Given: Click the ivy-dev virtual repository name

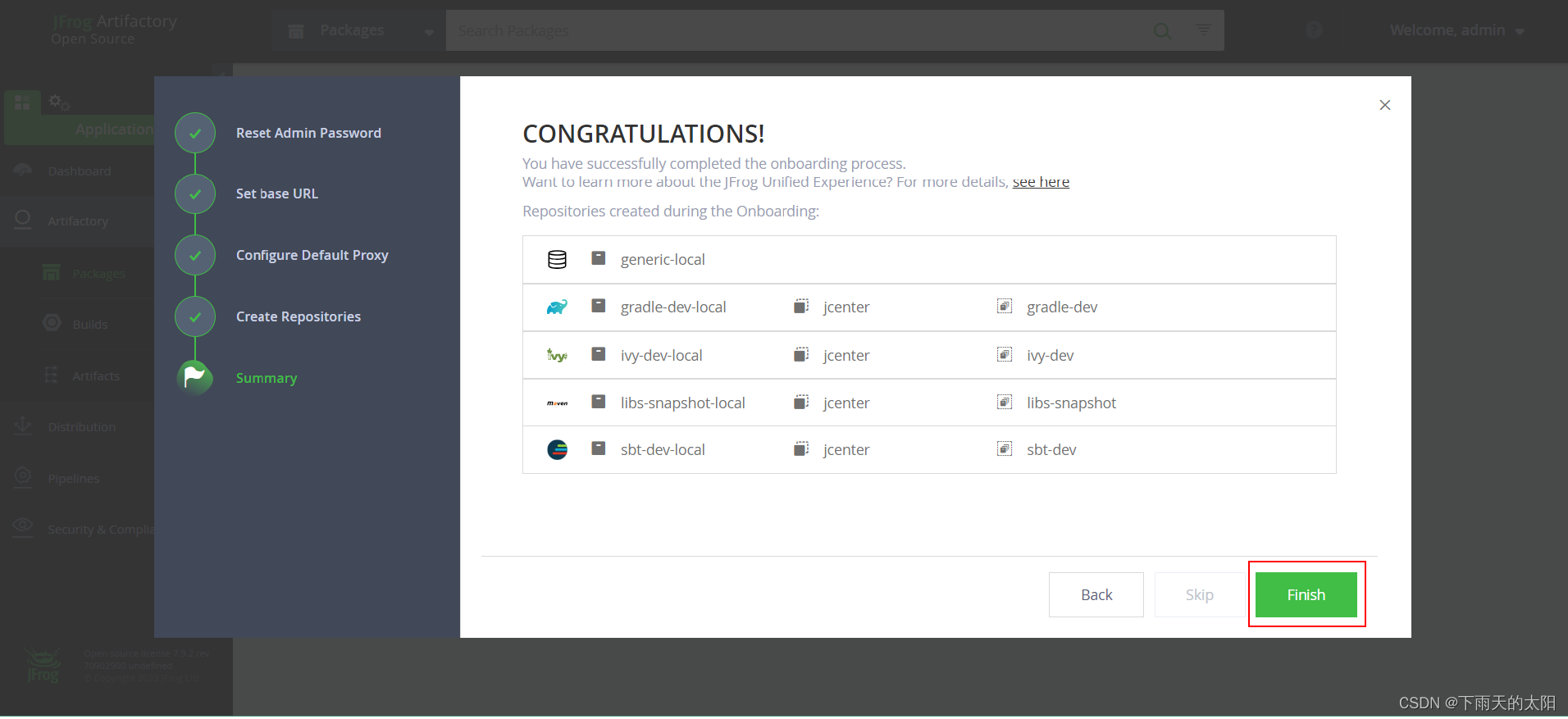Looking at the screenshot, I should click(1050, 355).
